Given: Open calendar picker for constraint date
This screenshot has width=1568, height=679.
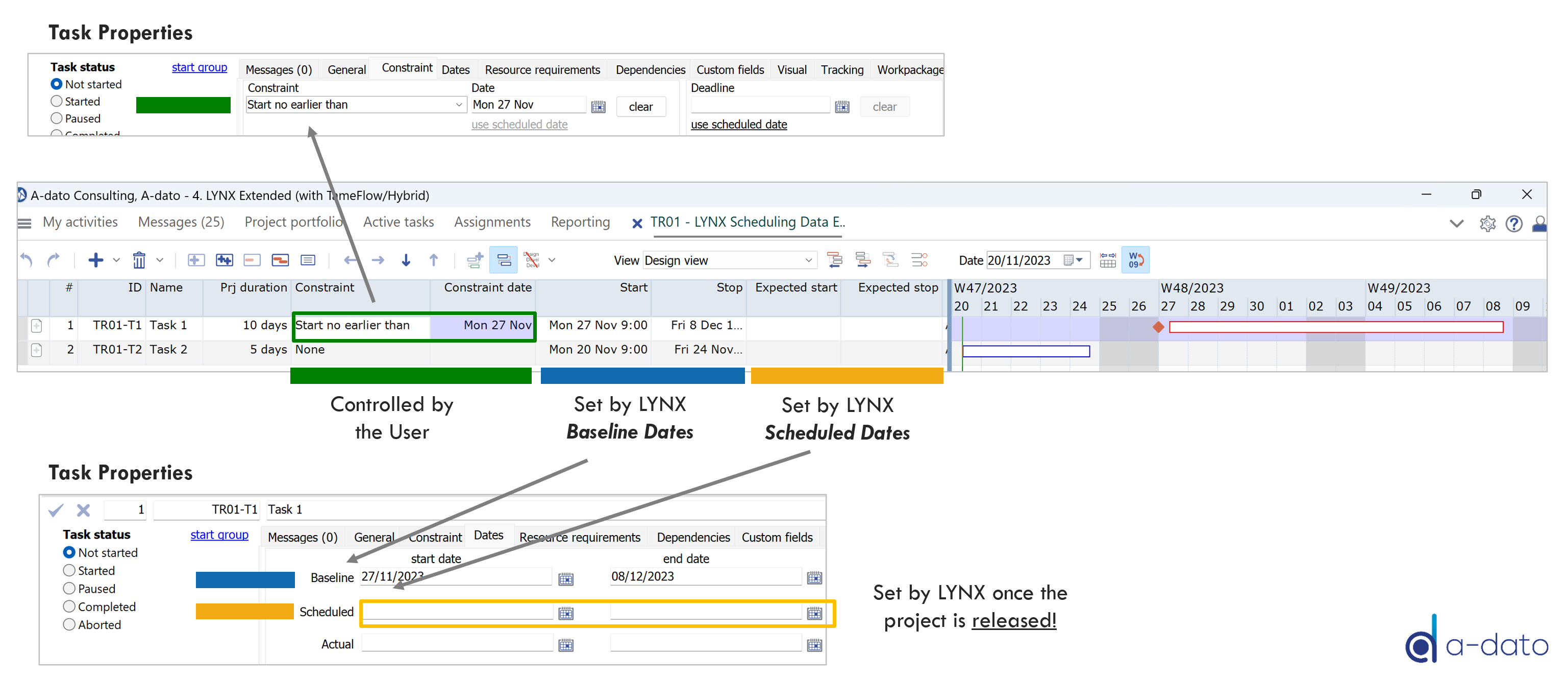Looking at the screenshot, I should coord(599,107).
